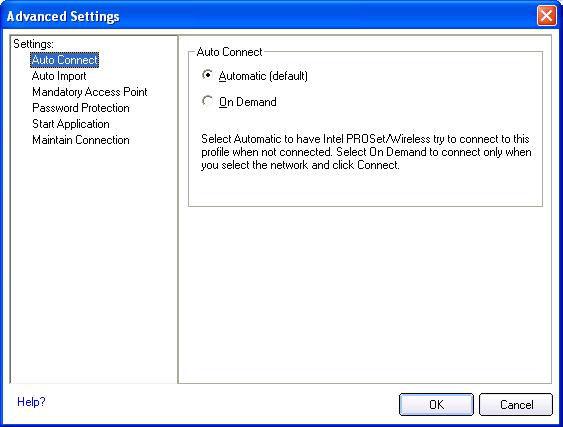This screenshot has width=563, height=427.
Task: Click blank area below Auto Connect group
Action: tap(365, 294)
